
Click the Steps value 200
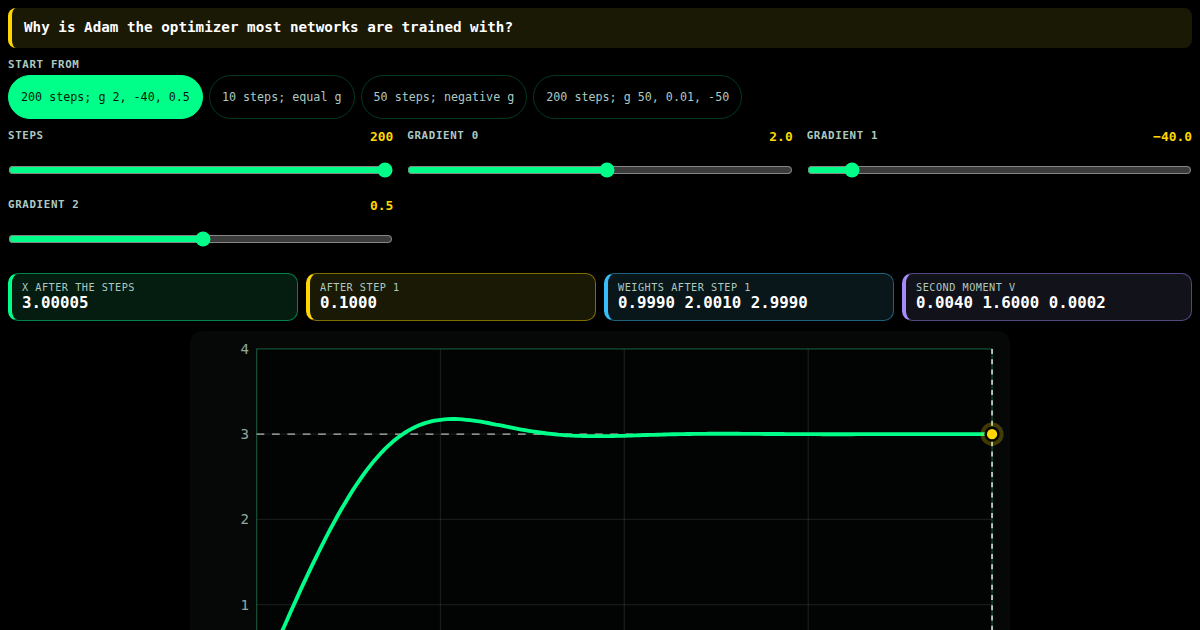point(381,137)
